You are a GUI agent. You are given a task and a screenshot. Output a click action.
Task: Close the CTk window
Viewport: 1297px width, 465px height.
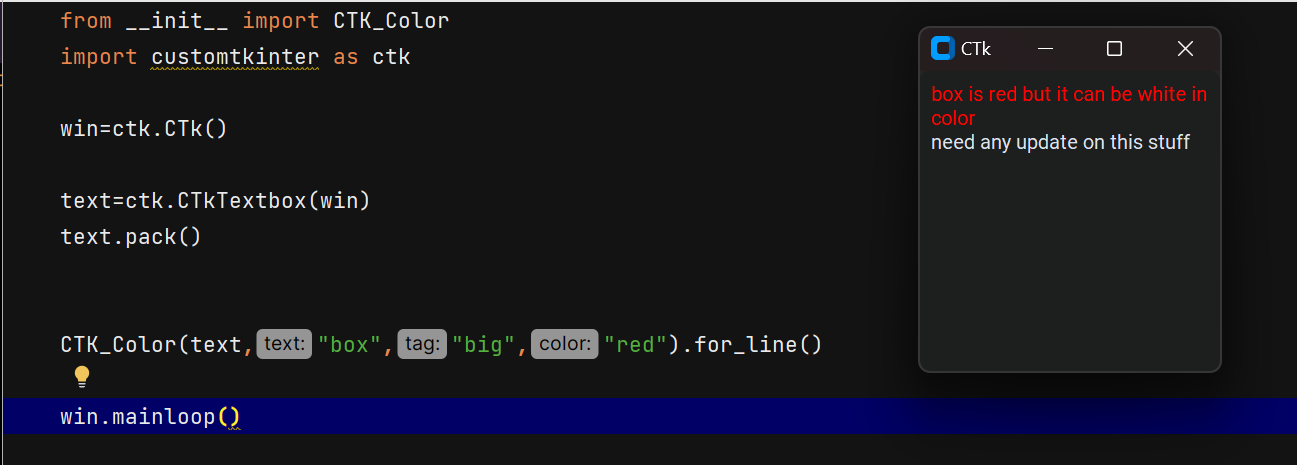[x=1185, y=48]
